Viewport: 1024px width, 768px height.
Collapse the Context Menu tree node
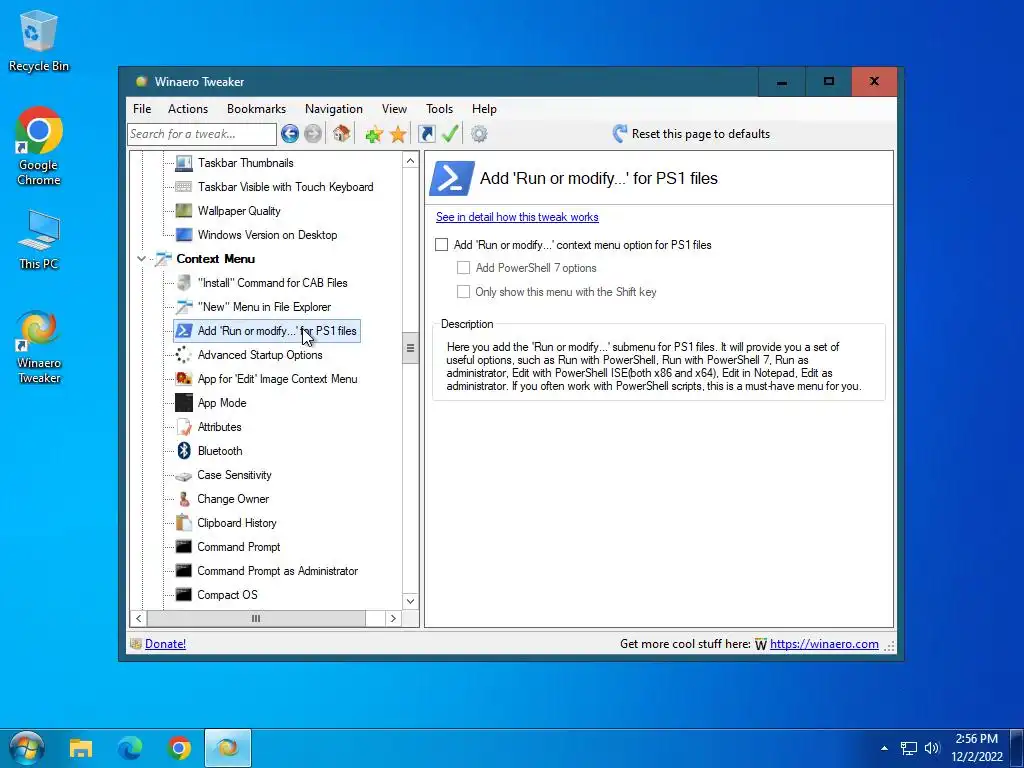(x=141, y=259)
